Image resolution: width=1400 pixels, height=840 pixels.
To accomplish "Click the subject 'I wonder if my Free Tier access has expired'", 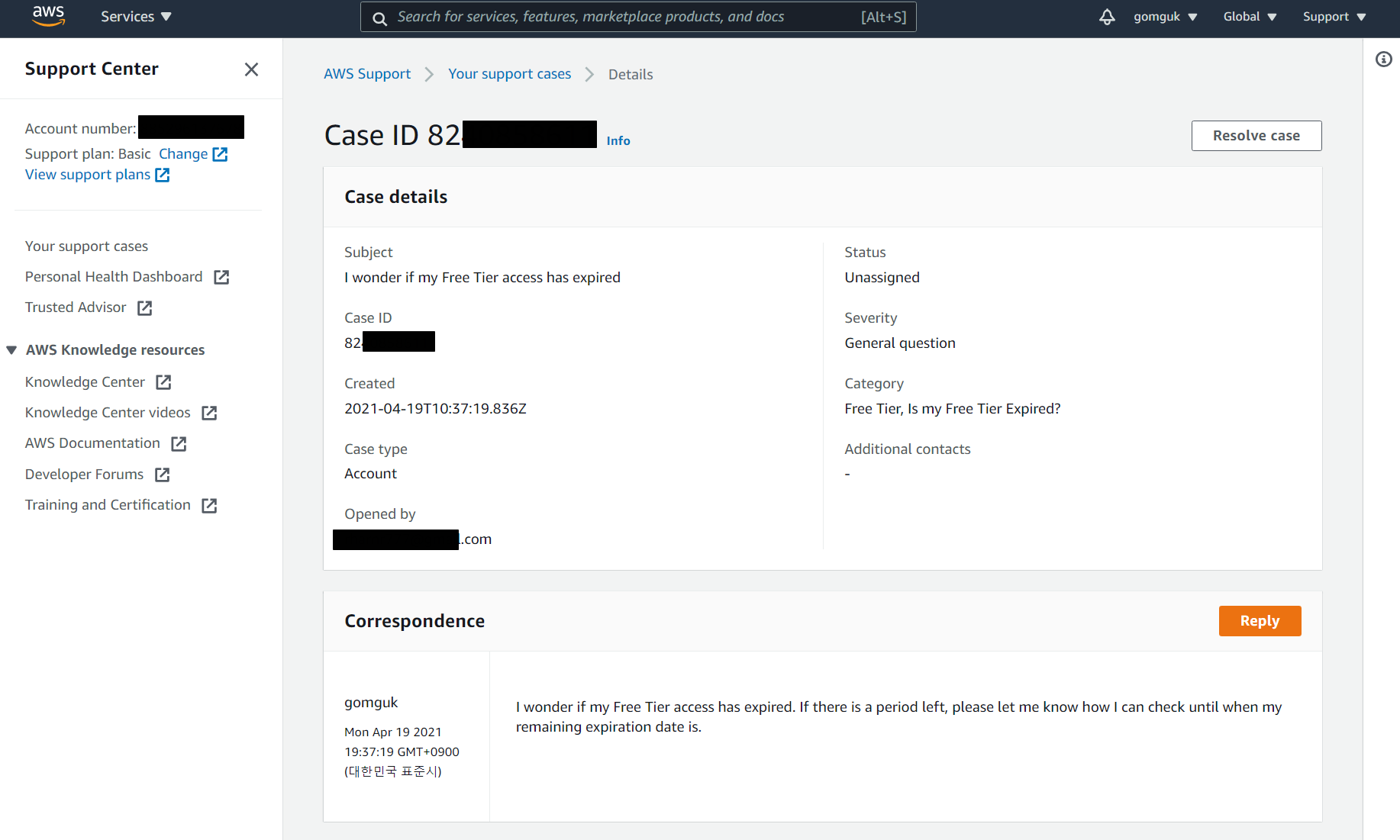I will coord(482,278).
